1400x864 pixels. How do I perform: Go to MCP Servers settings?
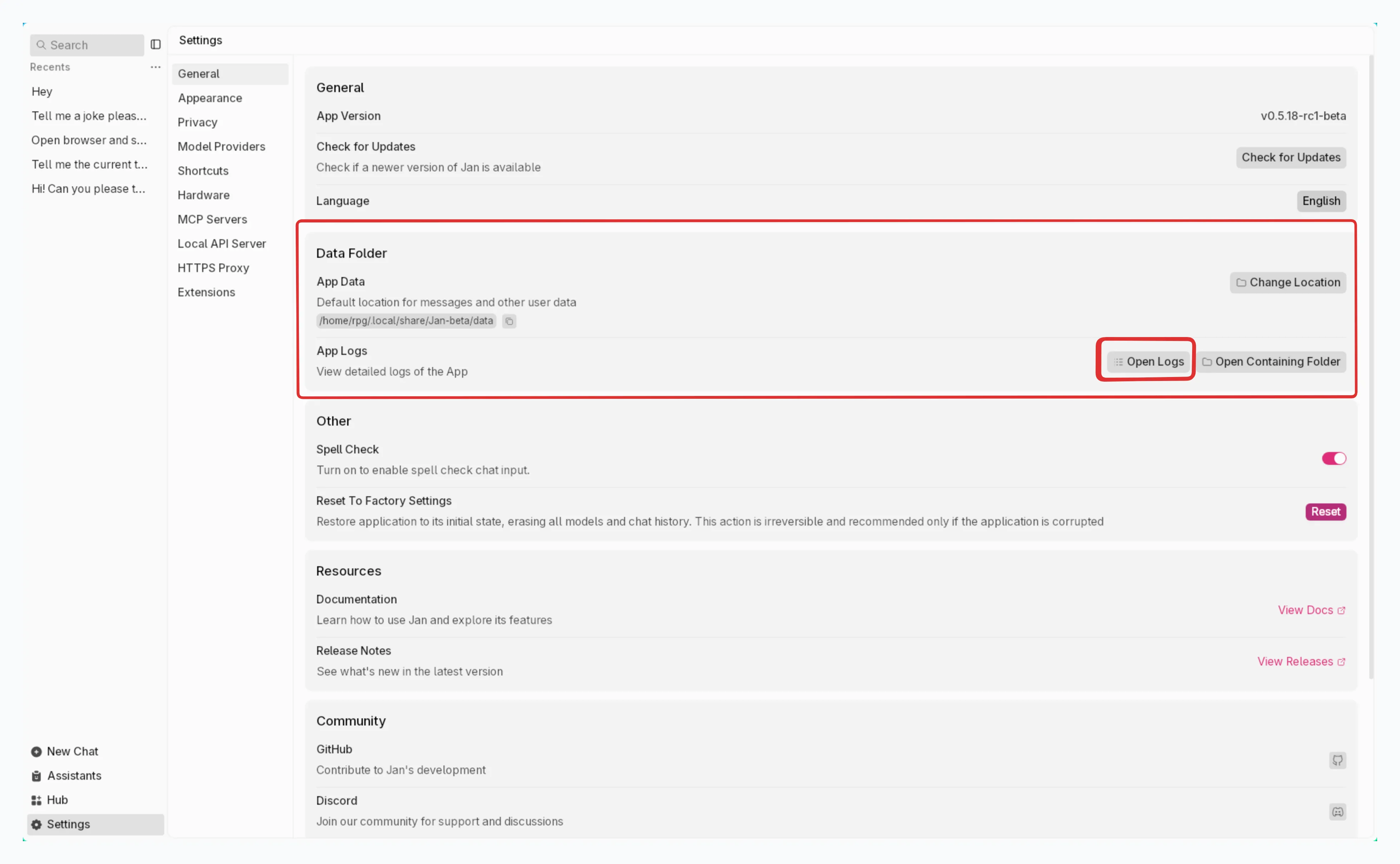(212, 220)
